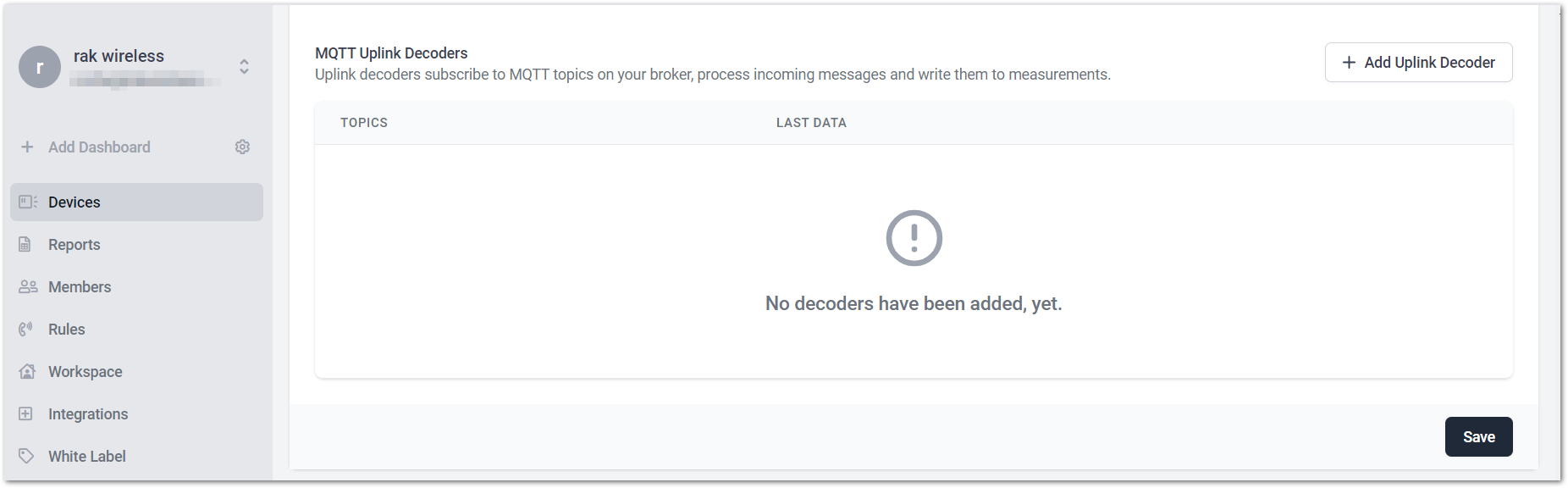Click the Workspace house icon

tap(27, 371)
